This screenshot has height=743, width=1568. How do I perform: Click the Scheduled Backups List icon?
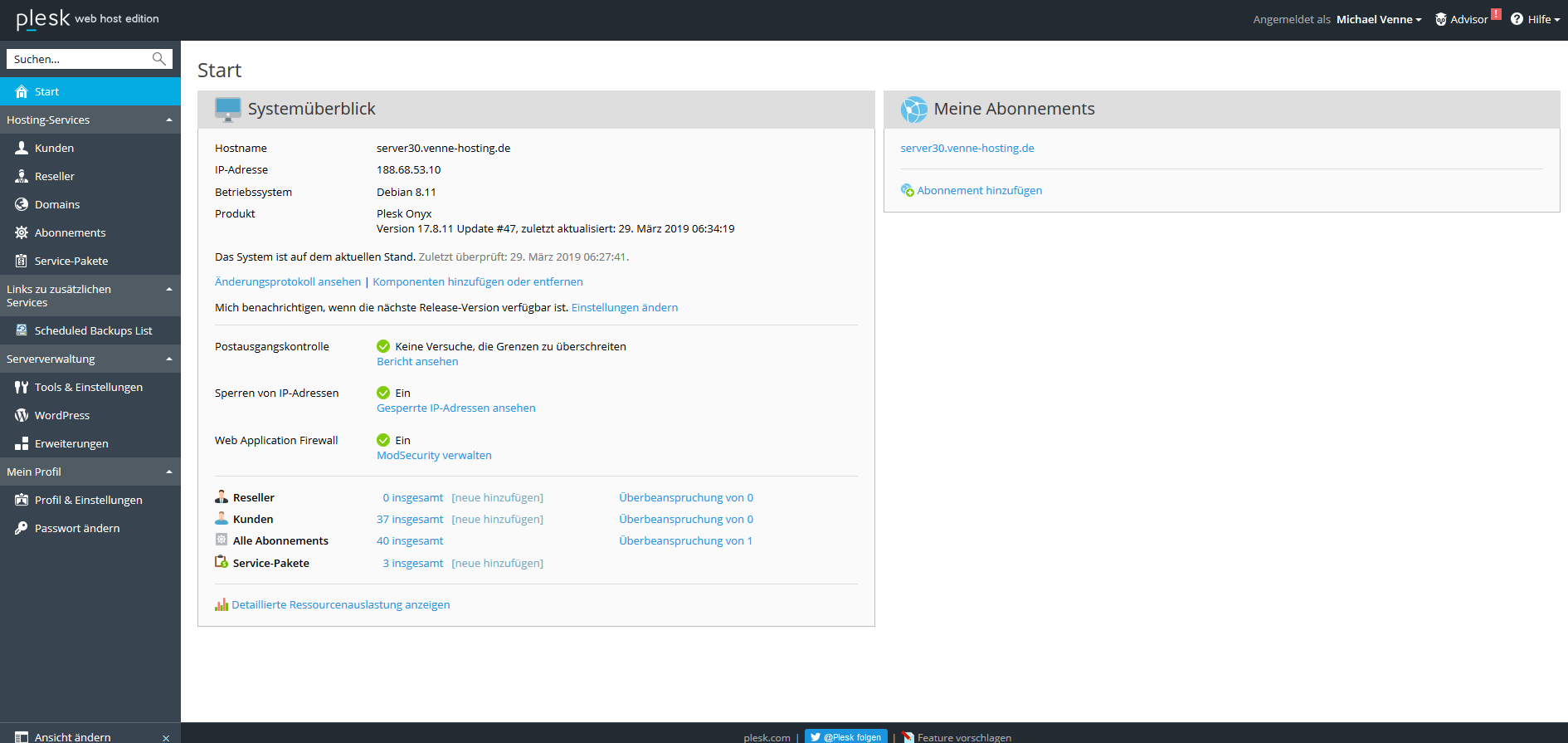[22, 330]
